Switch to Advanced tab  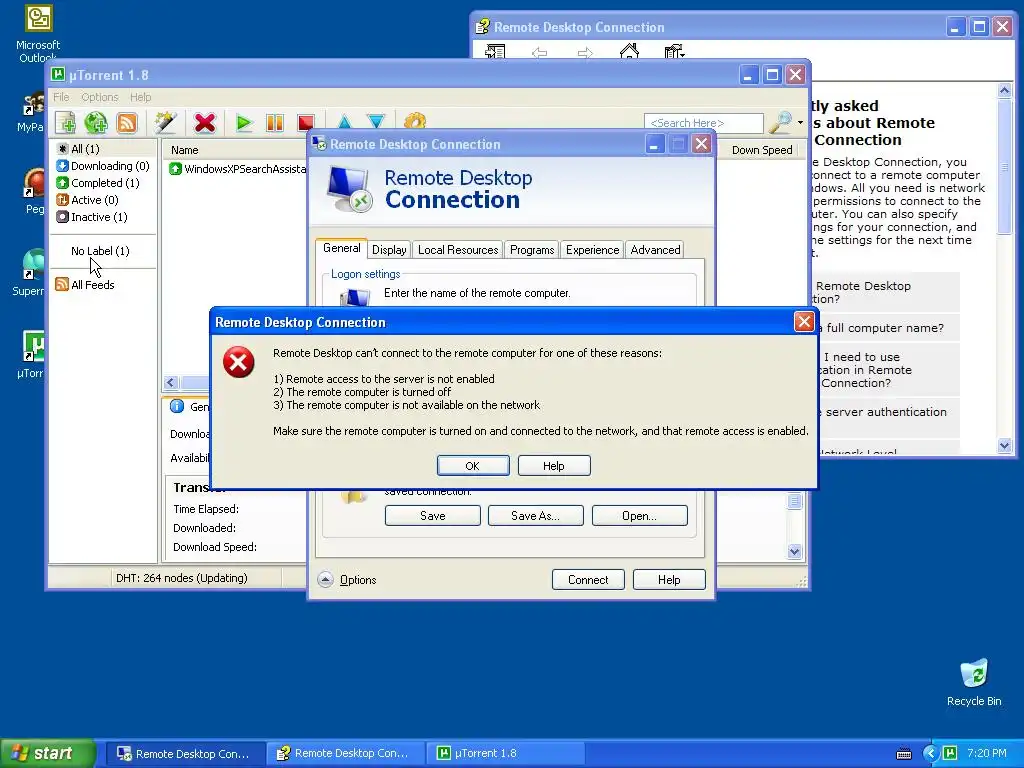pos(655,249)
